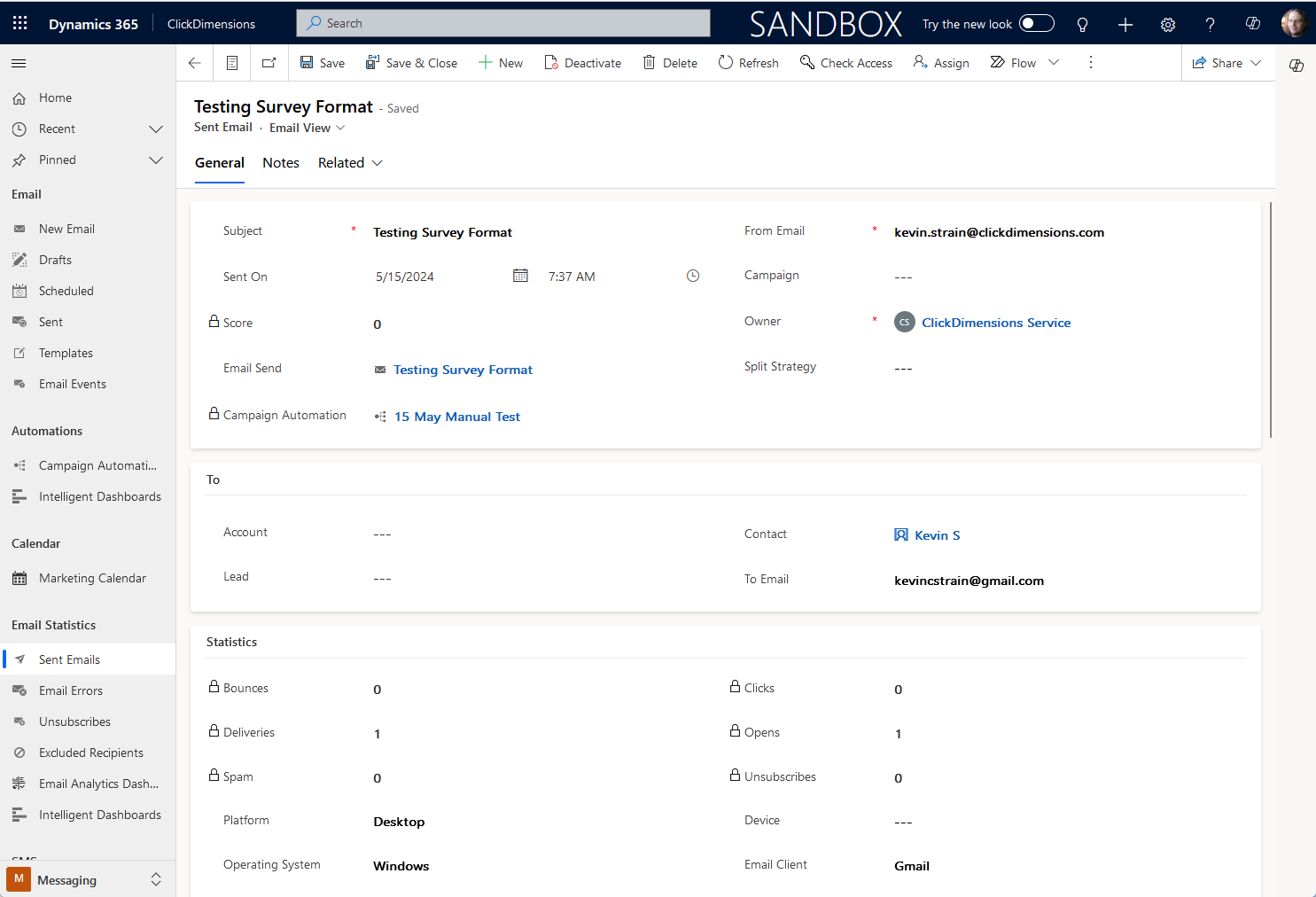Open 15 May Manual Test automation link
Image resolution: width=1316 pixels, height=897 pixels.
coord(457,417)
